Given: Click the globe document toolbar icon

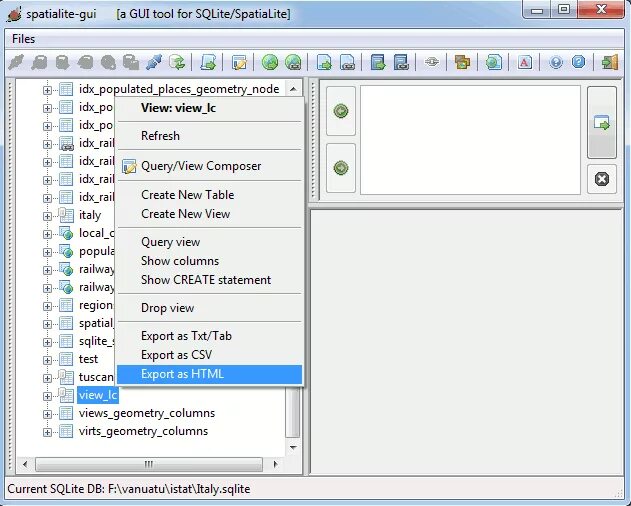Looking at the screenshot, I should [493, 62].
